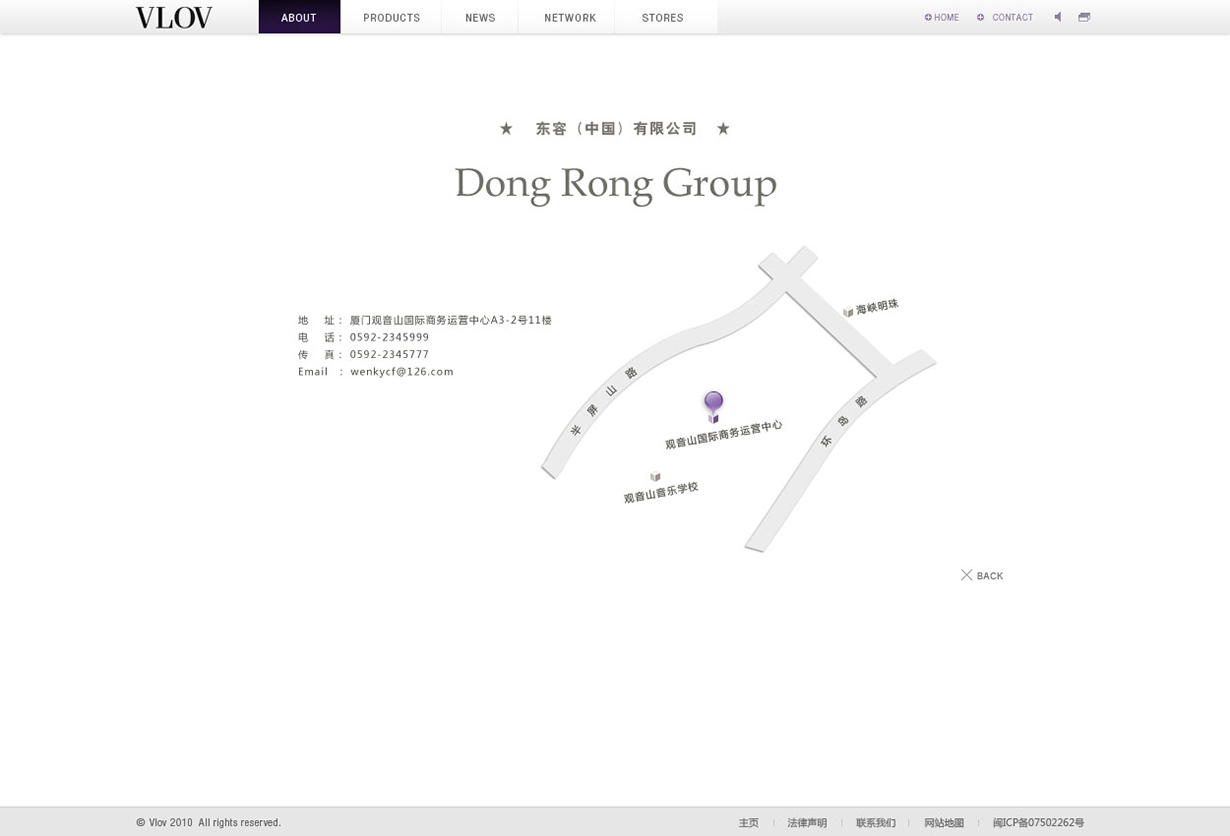Open the PRODUCTS menu item
The height and width of the screenshot is (836, 1230).
pyautogui.click(x=391, y=18)
